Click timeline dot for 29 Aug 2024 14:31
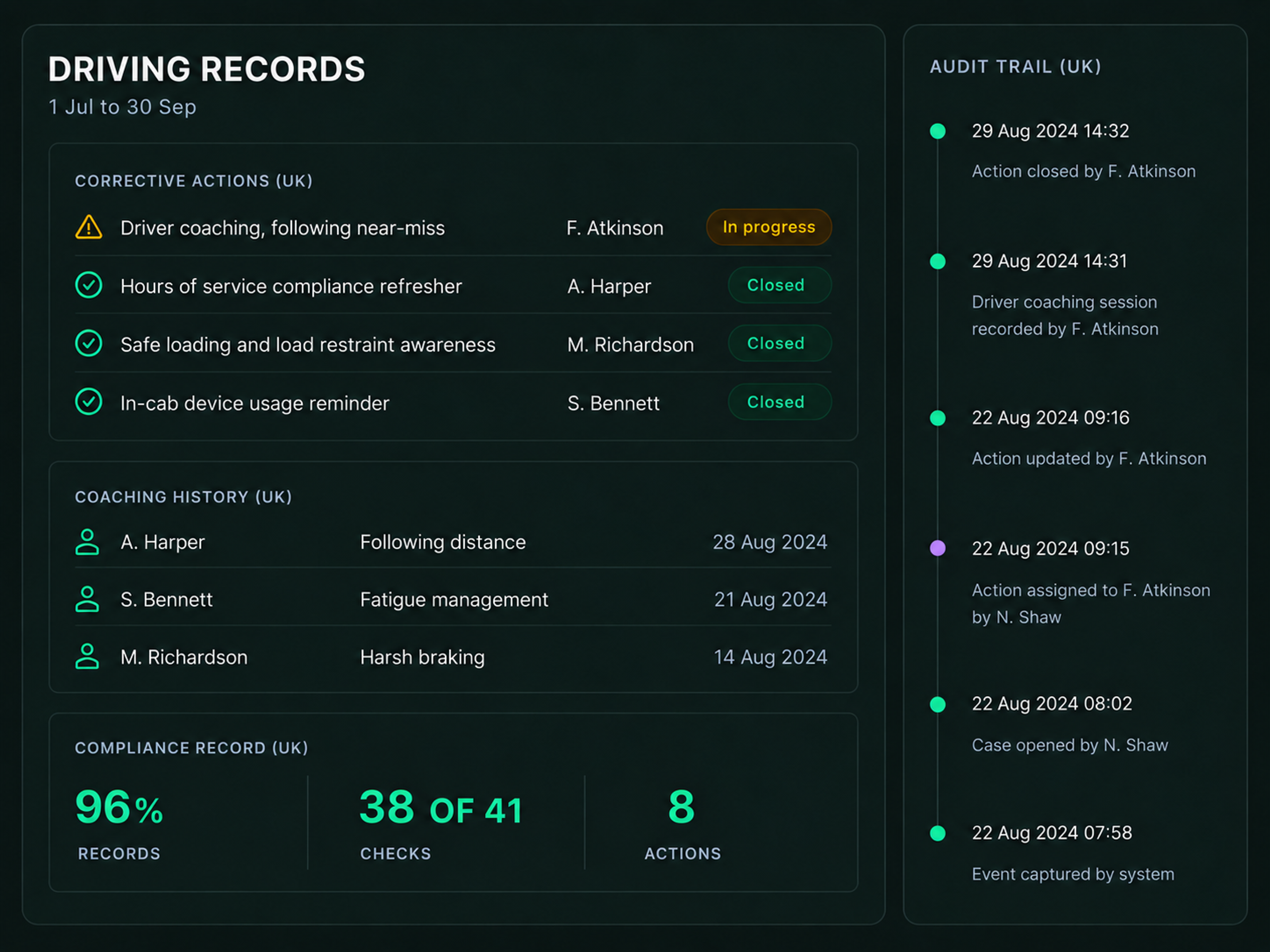The image size is (1270, 952). click(x=938, y=262)
